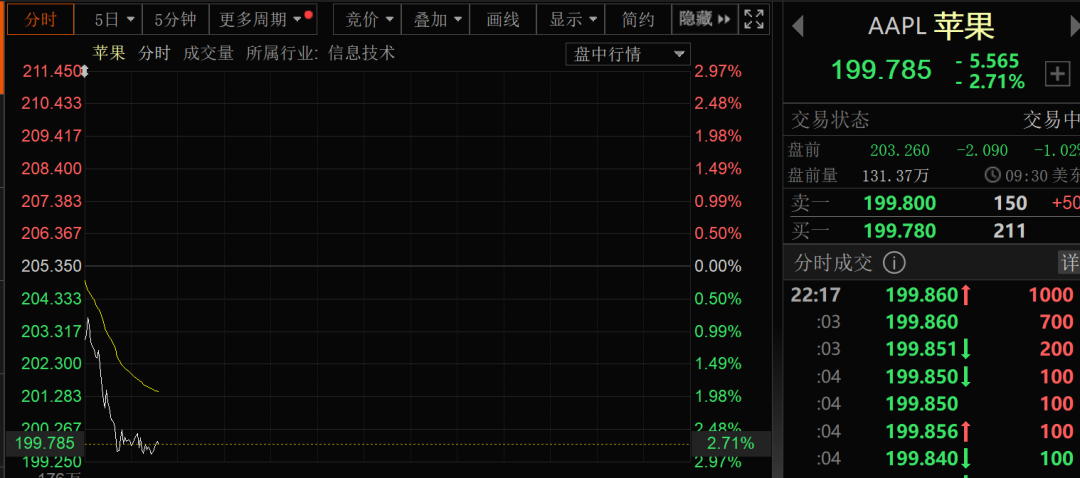Click the 211.450 top price label
The width and height of the screenshot is (1080, 478).
pos(52,71)
